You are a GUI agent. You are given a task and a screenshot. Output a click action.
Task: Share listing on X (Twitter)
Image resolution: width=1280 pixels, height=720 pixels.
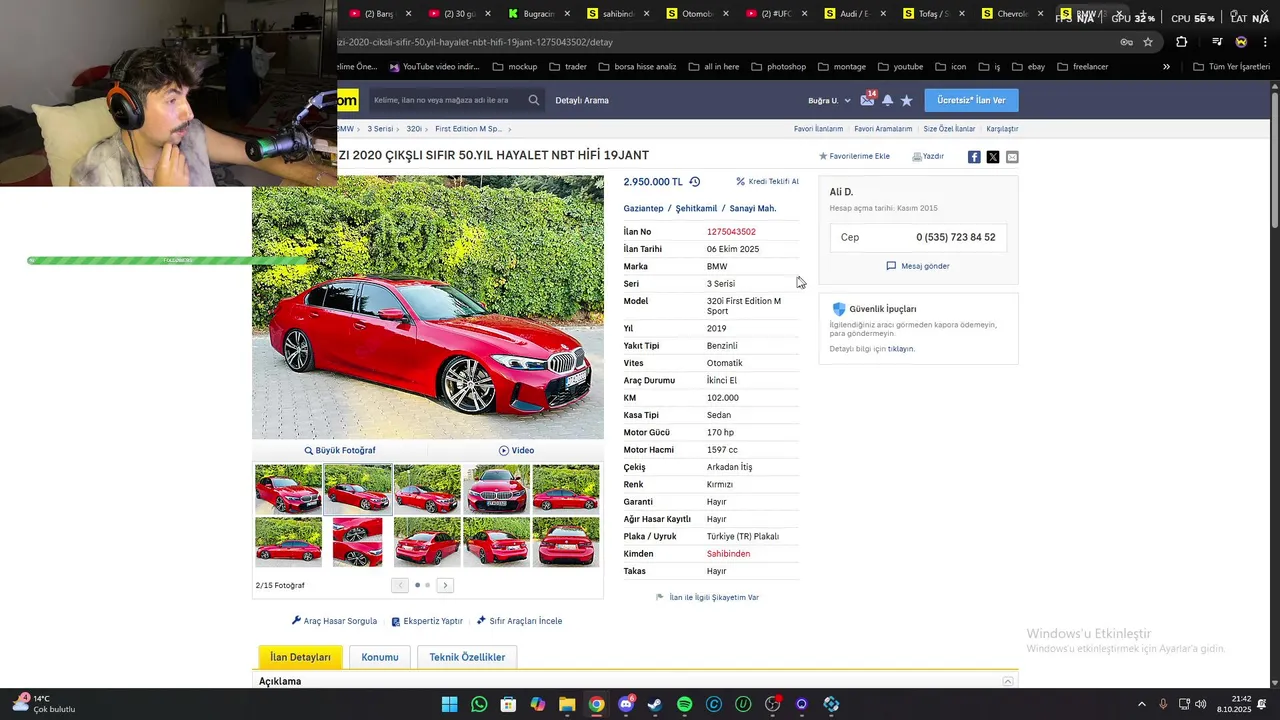pyautogui.click(x=993, y=157)
